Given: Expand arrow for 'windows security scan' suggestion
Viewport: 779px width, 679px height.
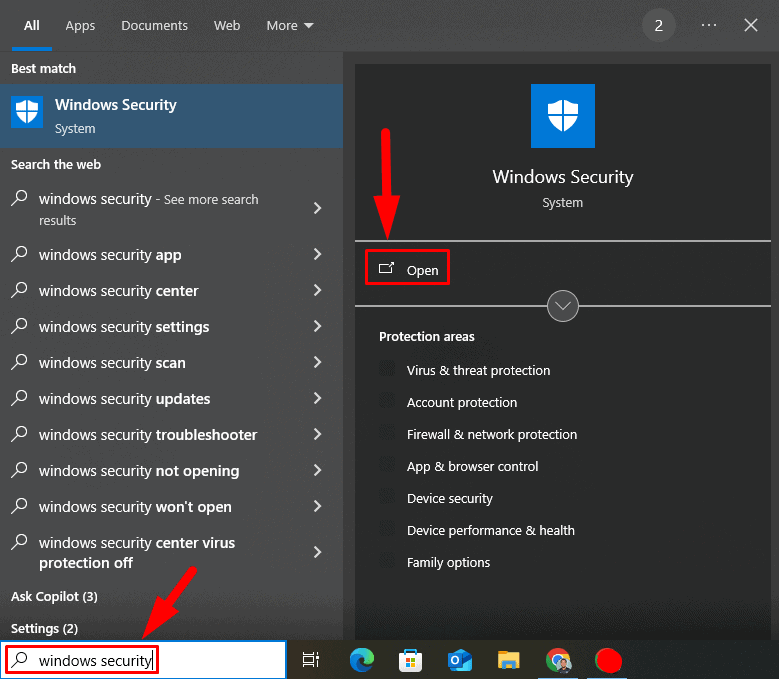Looking at the screenshot, I should (x=317, y=362).
